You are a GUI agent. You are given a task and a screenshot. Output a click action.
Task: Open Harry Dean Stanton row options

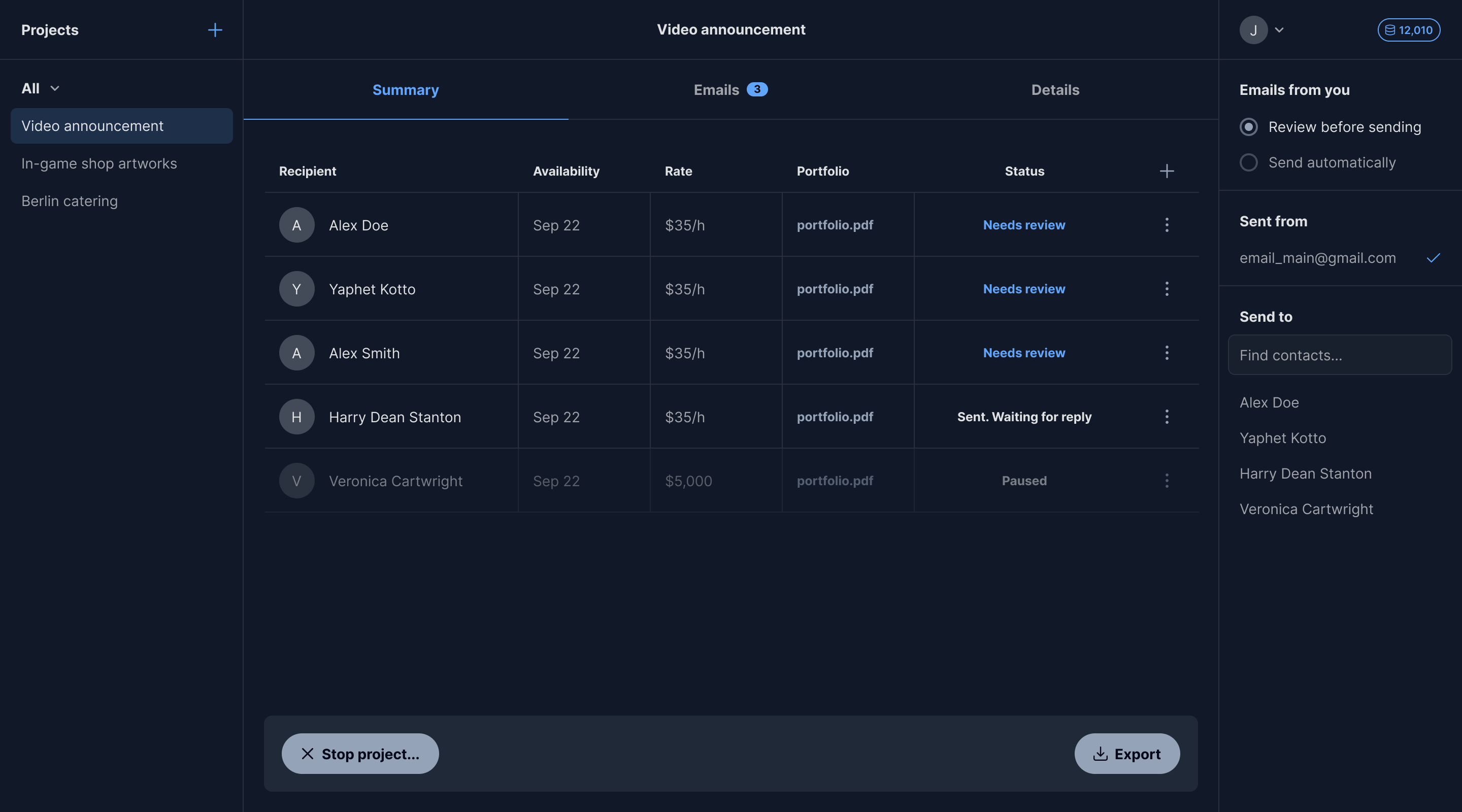1167,417
